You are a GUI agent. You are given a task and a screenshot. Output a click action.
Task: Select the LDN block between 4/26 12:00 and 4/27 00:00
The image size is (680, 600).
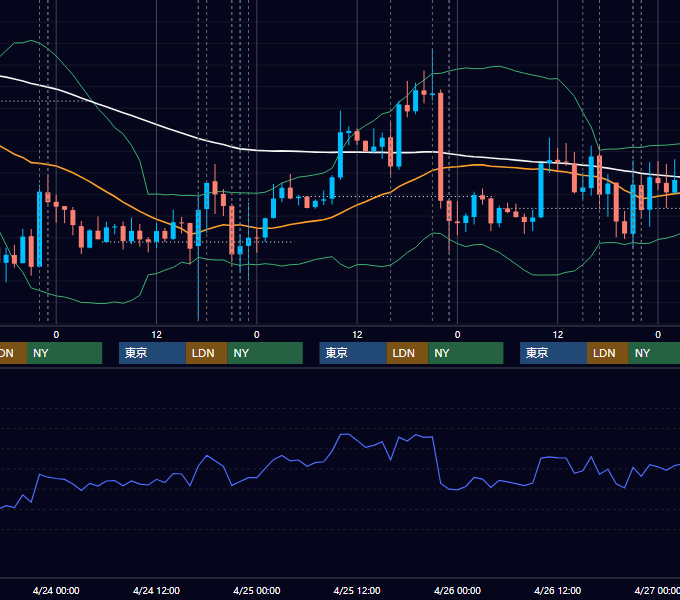pos(608,353)
